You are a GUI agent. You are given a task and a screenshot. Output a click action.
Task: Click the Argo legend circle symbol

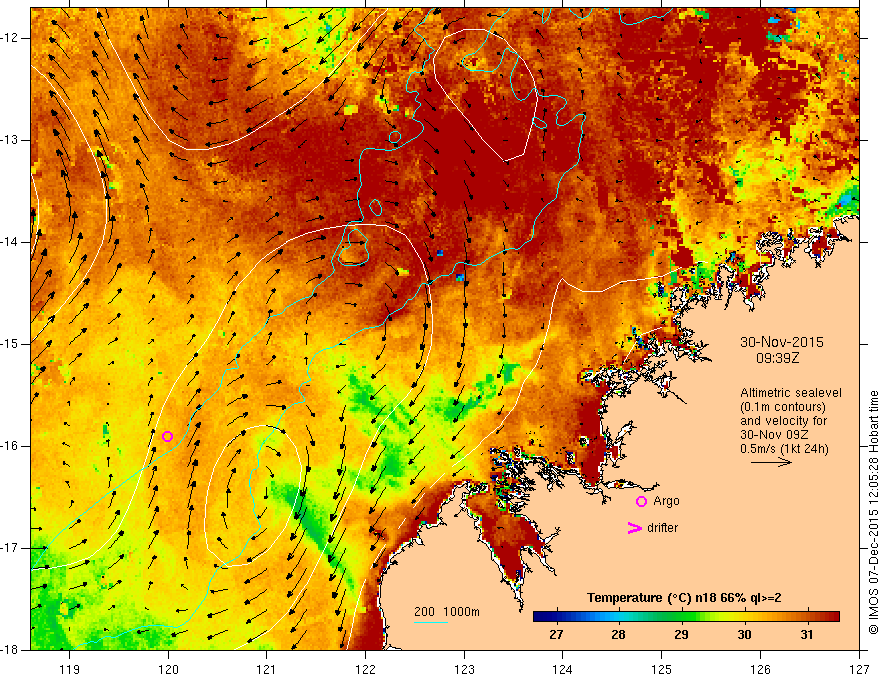[641, 502]
